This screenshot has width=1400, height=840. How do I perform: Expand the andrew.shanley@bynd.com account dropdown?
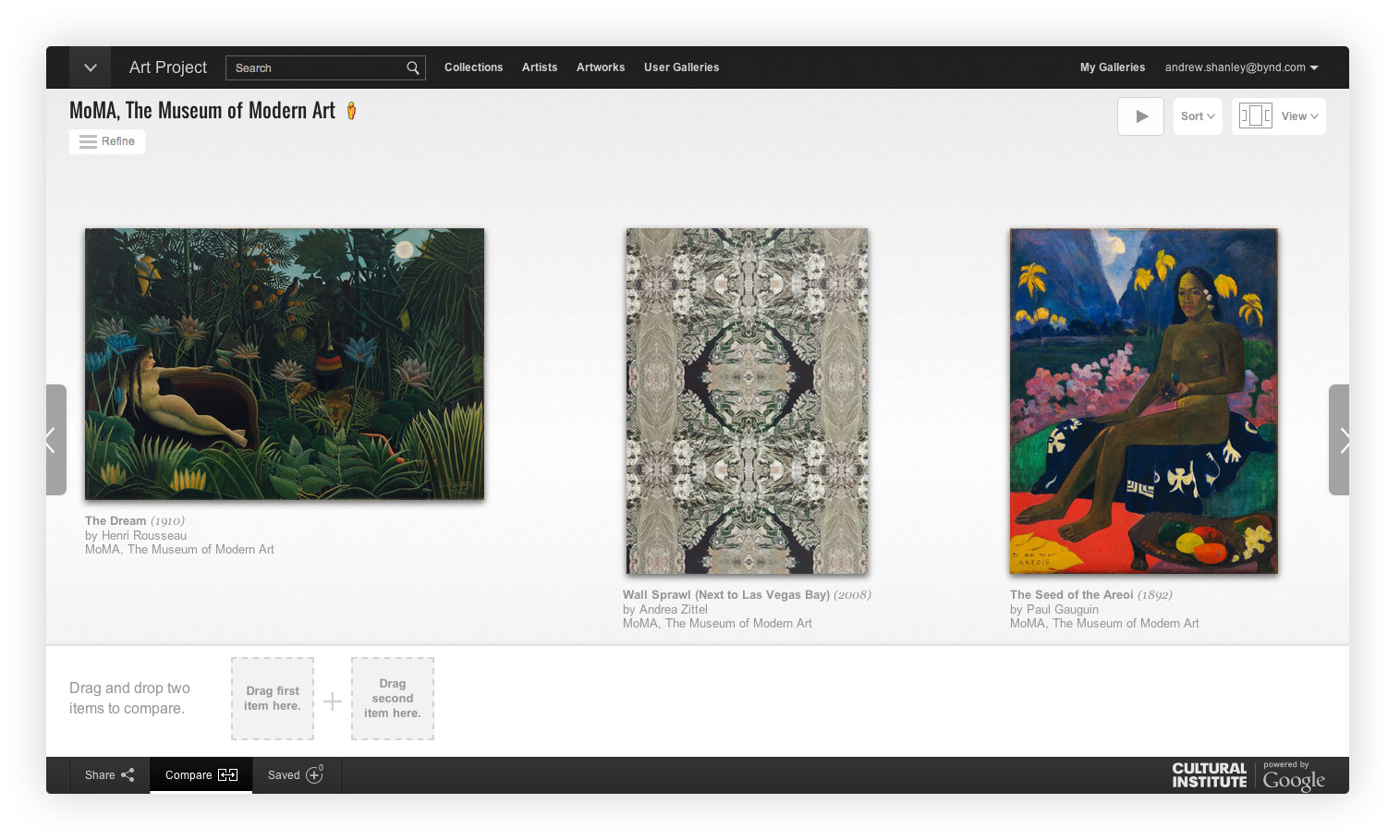tap(1242, 67)
